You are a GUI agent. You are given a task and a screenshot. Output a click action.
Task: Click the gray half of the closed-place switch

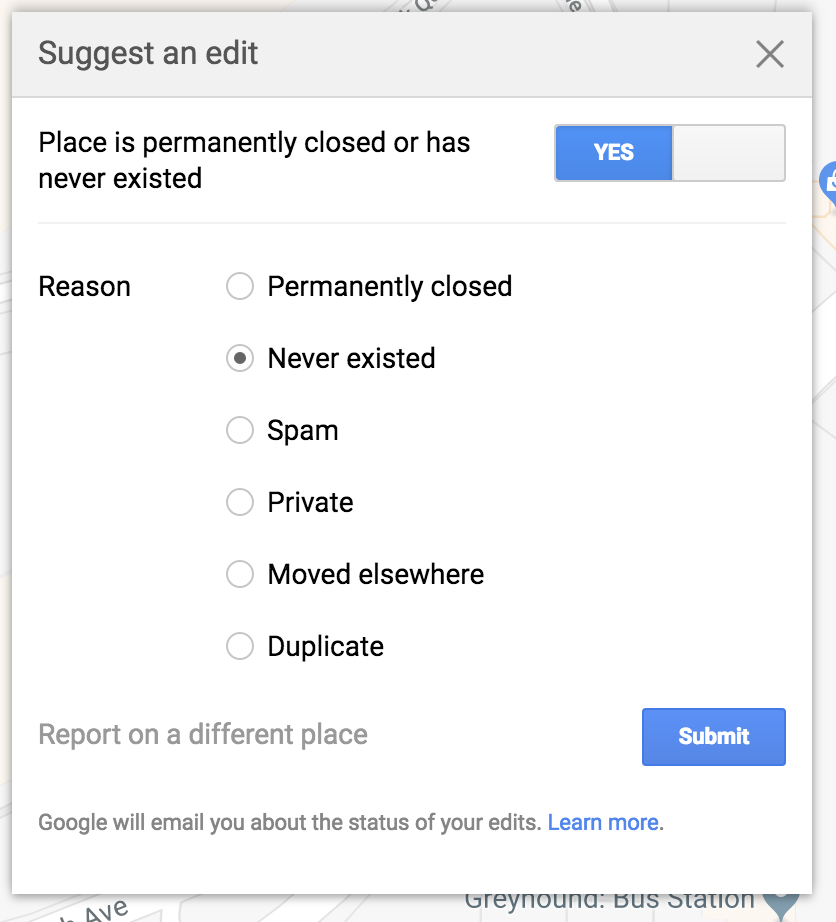[728, 153]
